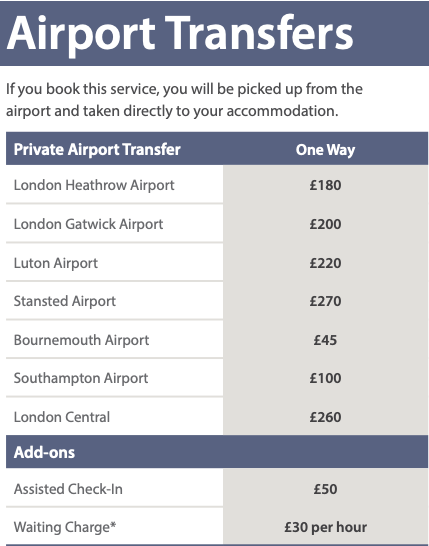
Task: Click the Waiting Charge* label
Action: coord(65,527)
